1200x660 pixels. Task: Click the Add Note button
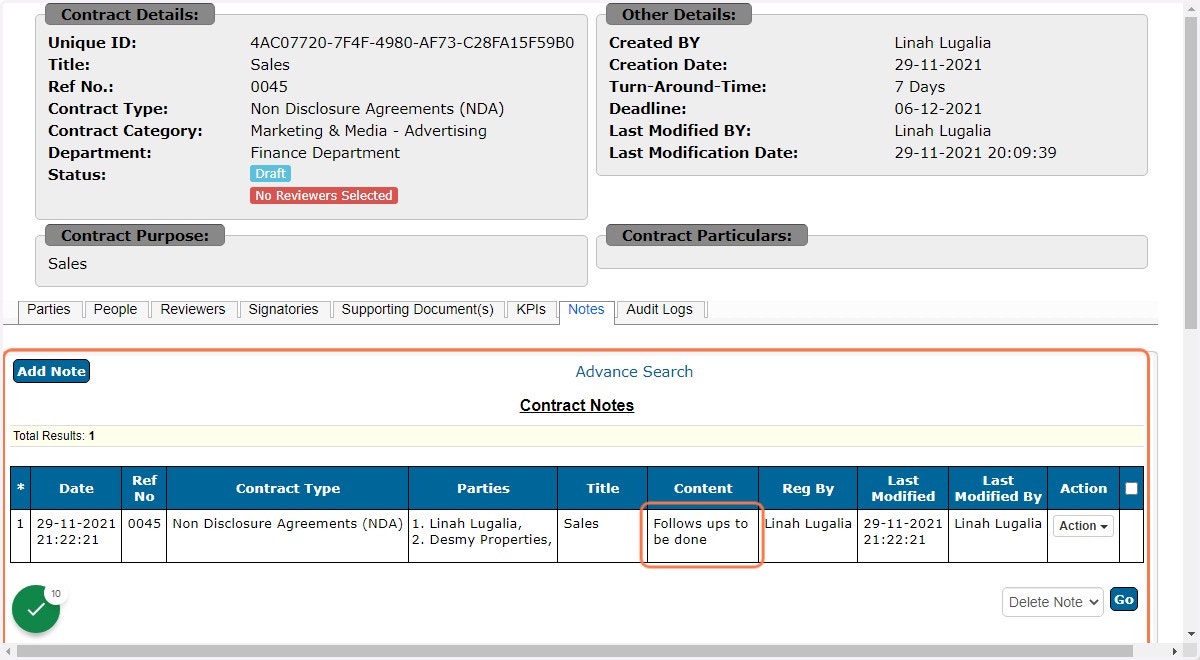pos(52,371)
